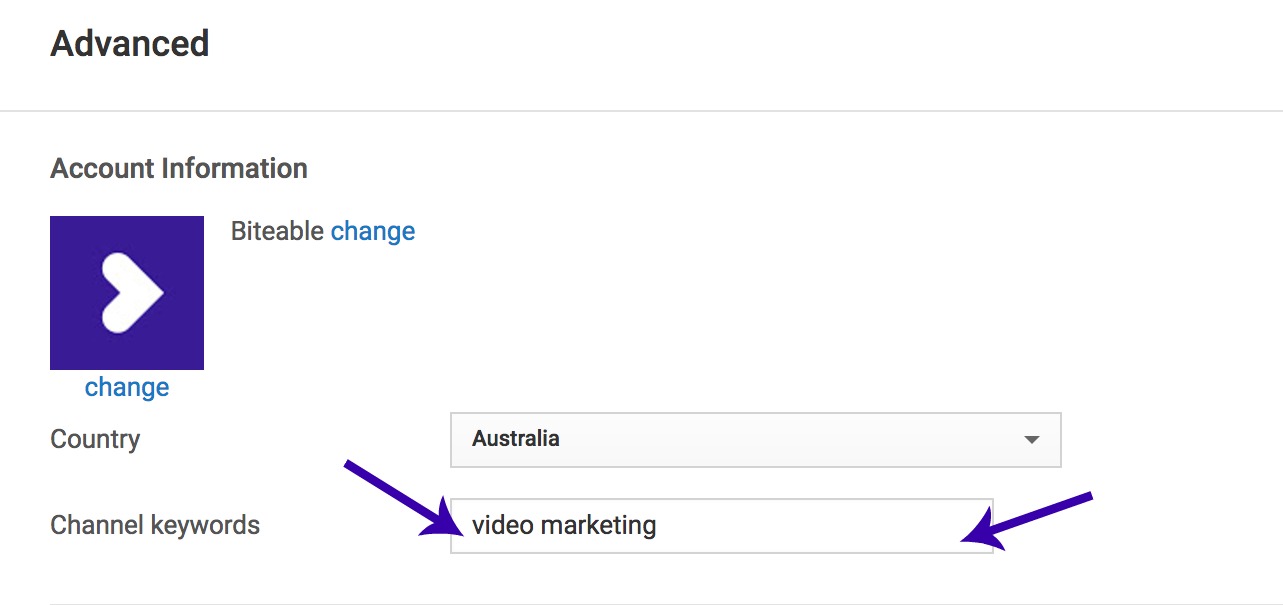1283x605 pixels.
Task: Click the Country field label
Action: pyautogui.click(x=94, y=438)
